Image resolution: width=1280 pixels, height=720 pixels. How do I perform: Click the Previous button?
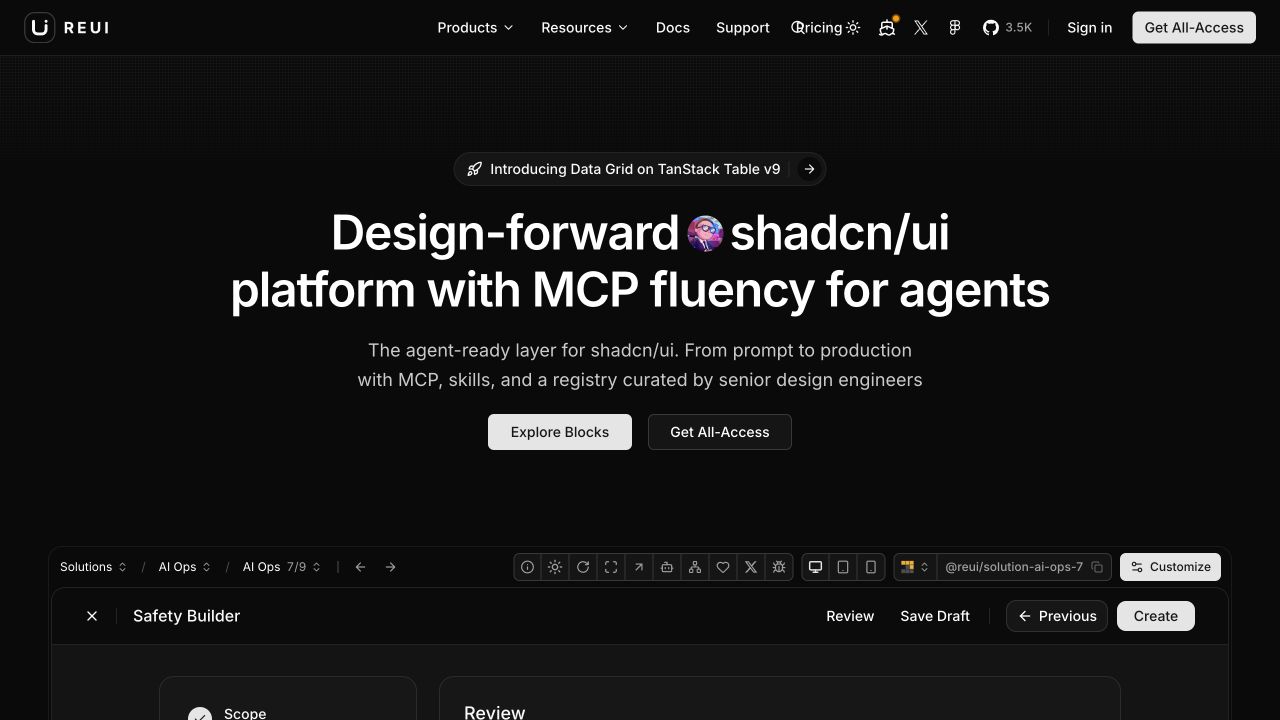[1057, 616]
